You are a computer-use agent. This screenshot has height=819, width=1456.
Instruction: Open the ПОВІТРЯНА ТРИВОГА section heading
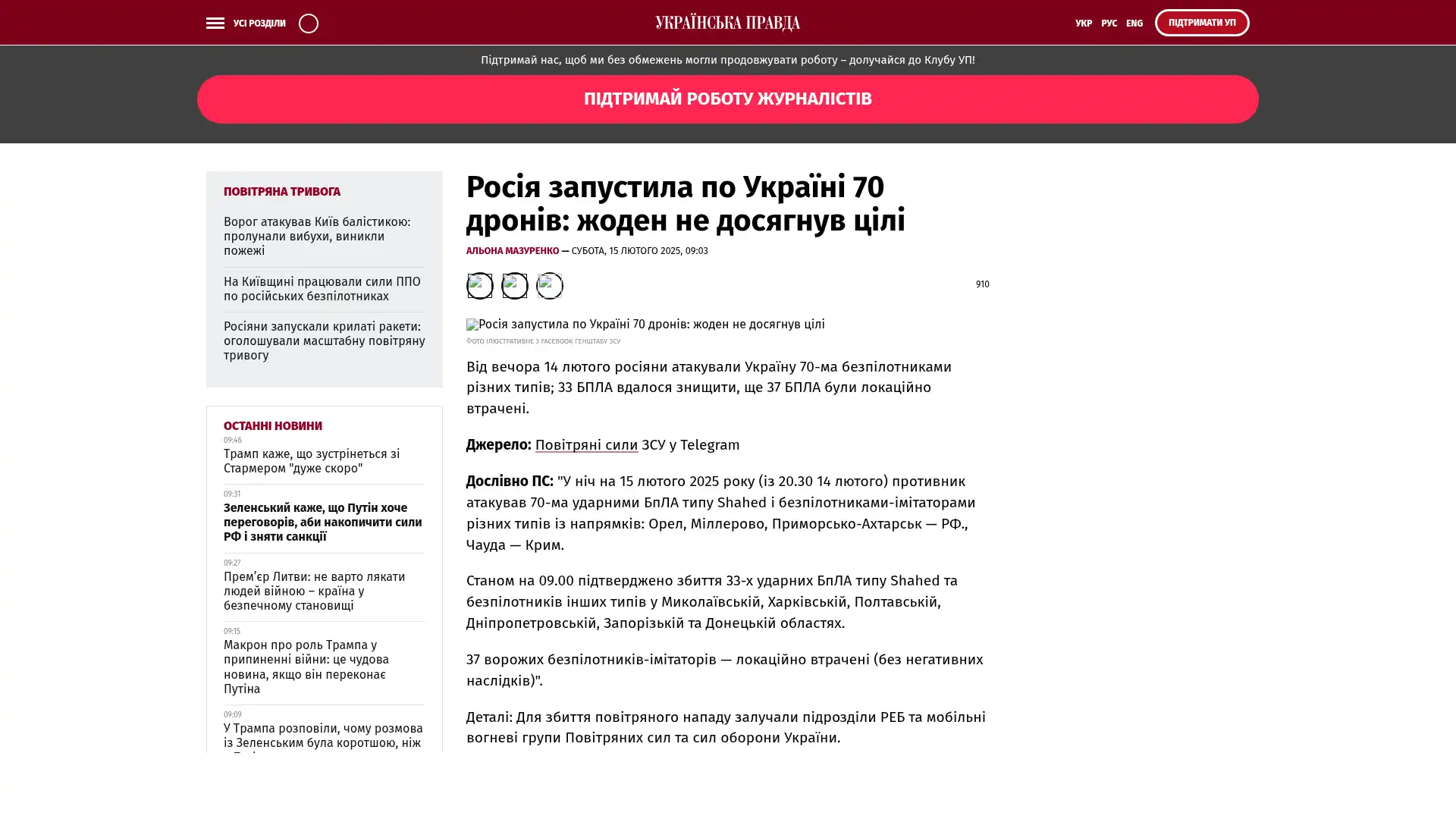tap(281, 192)
